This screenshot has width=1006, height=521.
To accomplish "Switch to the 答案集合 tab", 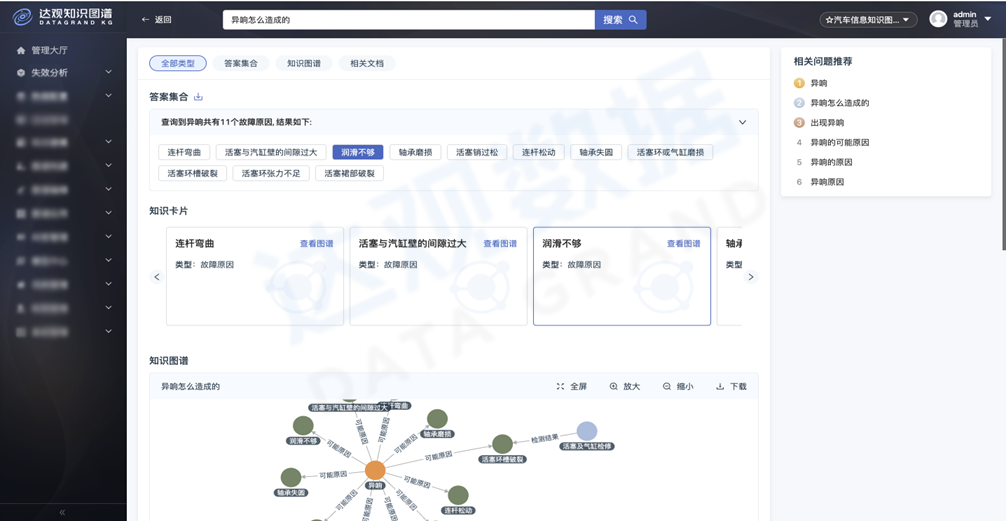I will 241,64.
